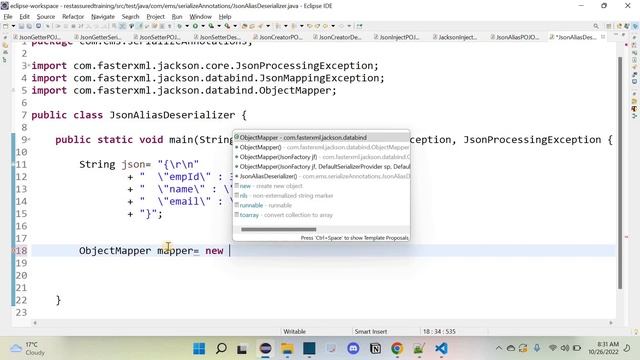The image size is (640, 360).
Task: Click the proposal popup horizontal scrollbar
Action: (x=278, y=229)
